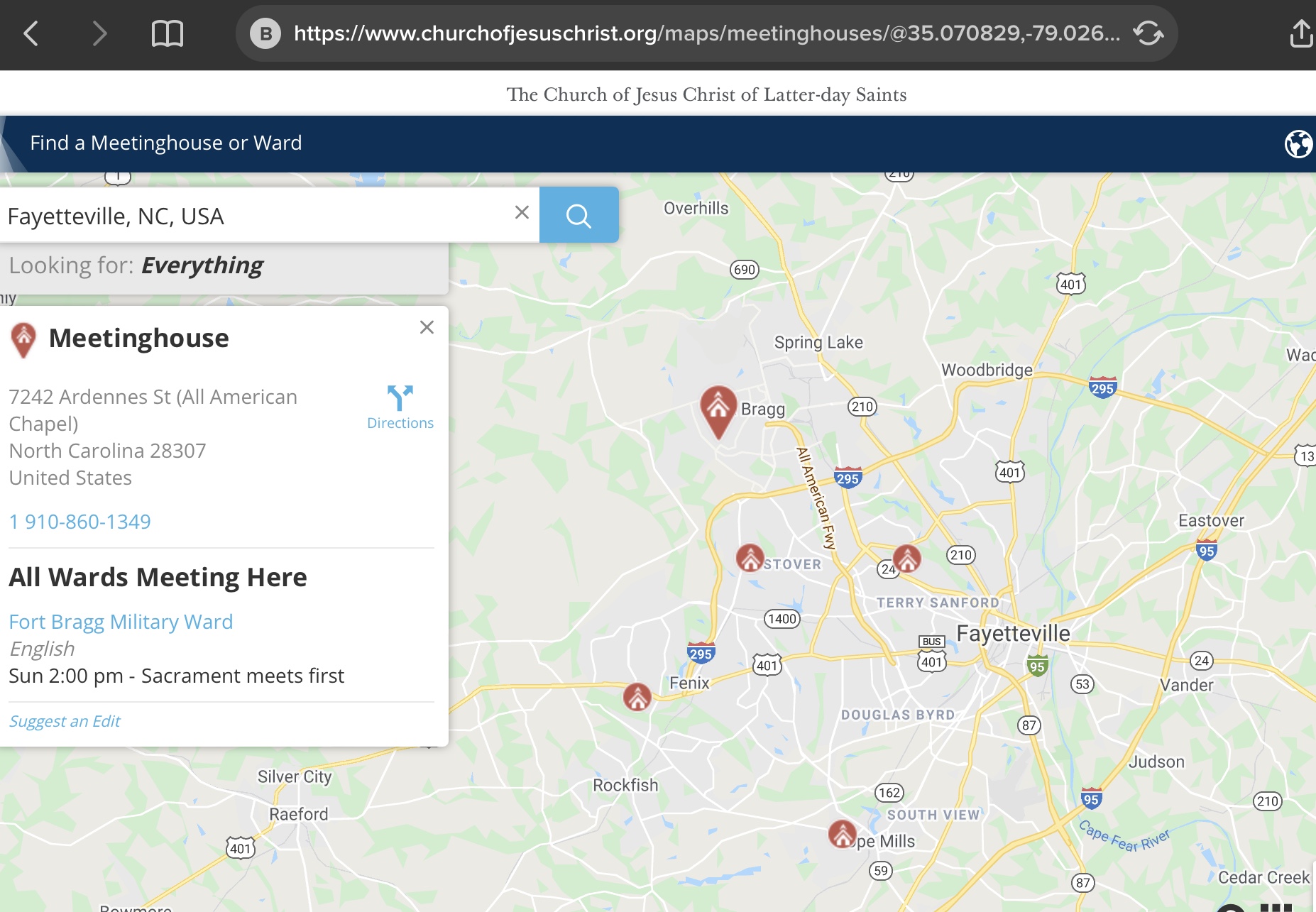Click the Eastover map label
Screen dimensions: 1316x912
[x=1211, y=520]
